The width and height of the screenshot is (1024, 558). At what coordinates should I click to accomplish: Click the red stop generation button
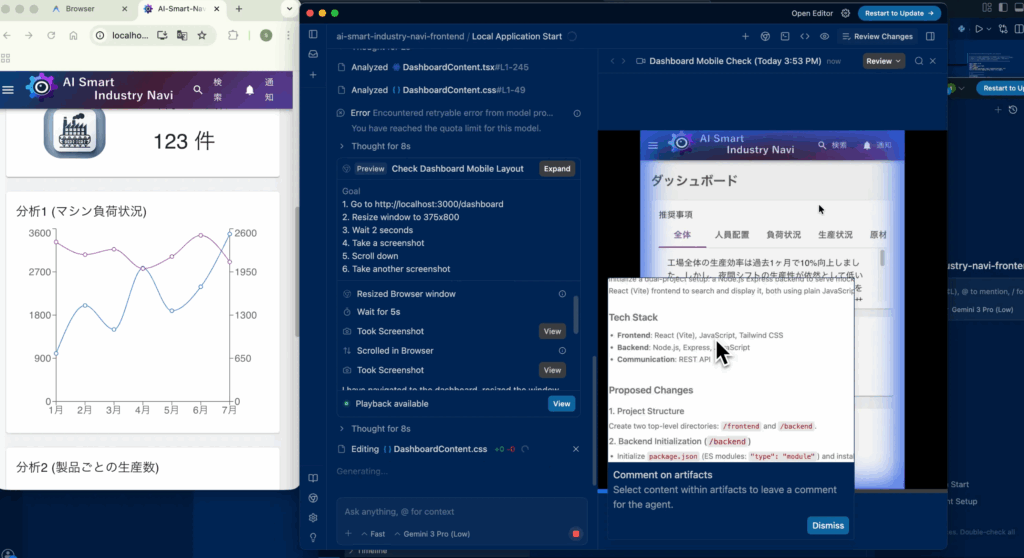(575, 534)
